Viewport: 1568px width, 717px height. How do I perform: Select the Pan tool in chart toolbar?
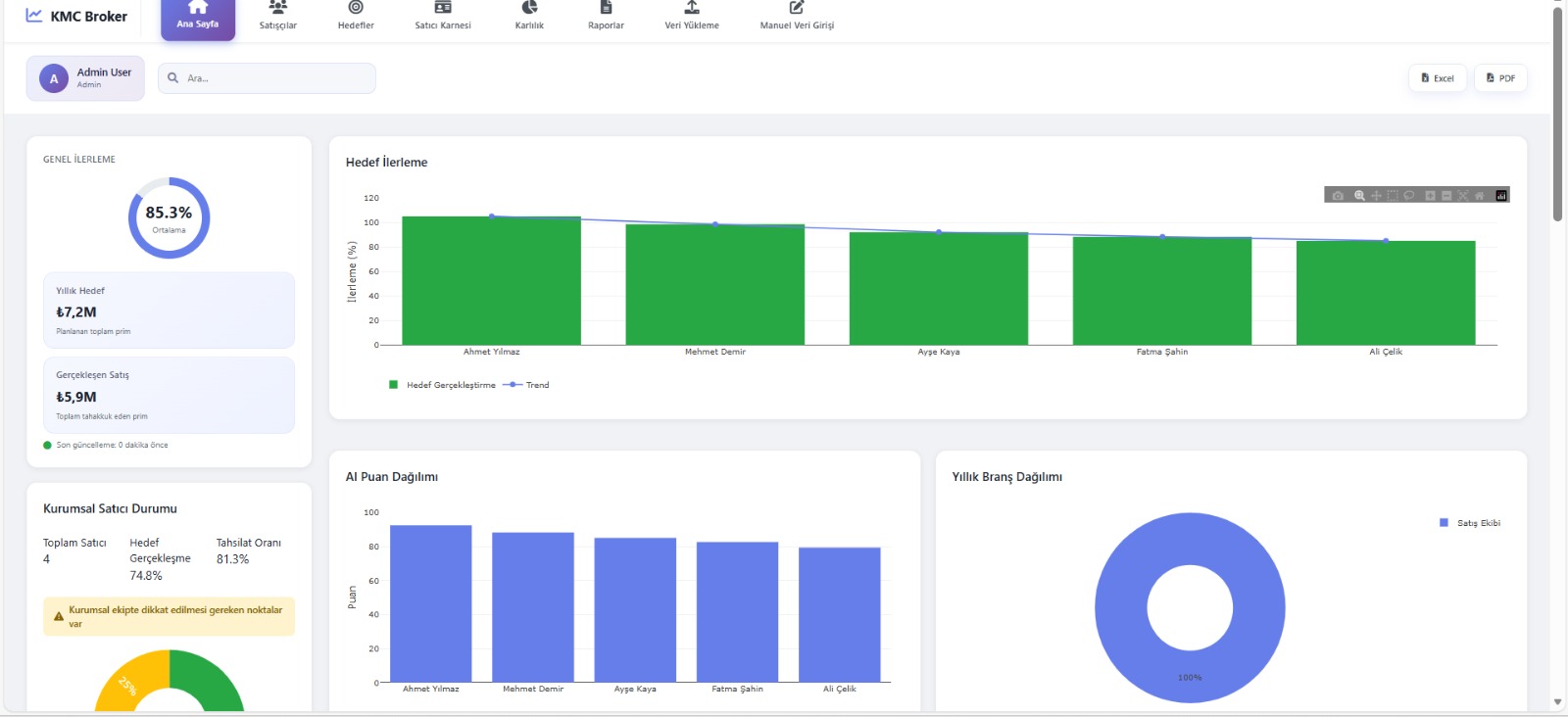(x=1376, y=196)
